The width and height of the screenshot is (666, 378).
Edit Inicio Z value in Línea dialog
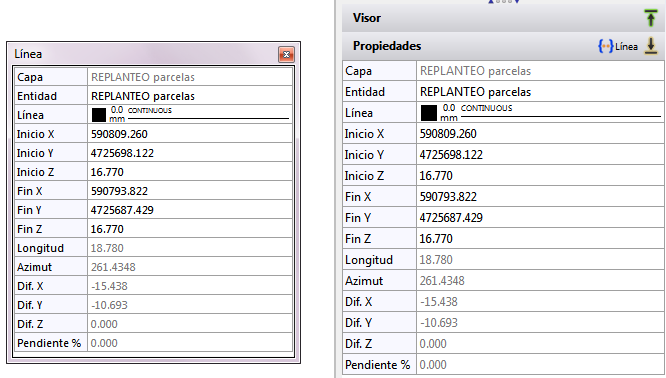(190, 172)
